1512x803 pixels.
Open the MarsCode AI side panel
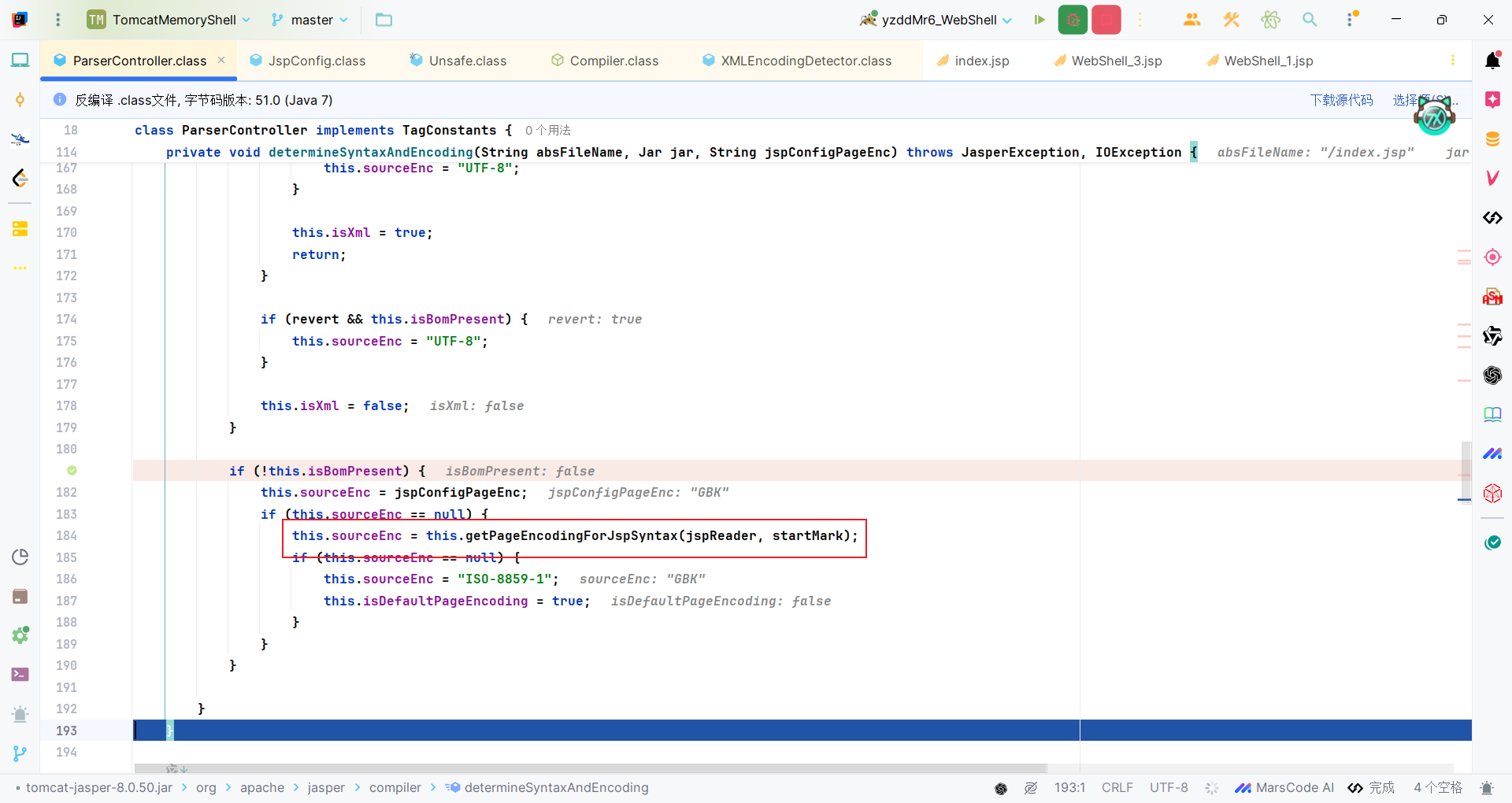pos(1492,453)
